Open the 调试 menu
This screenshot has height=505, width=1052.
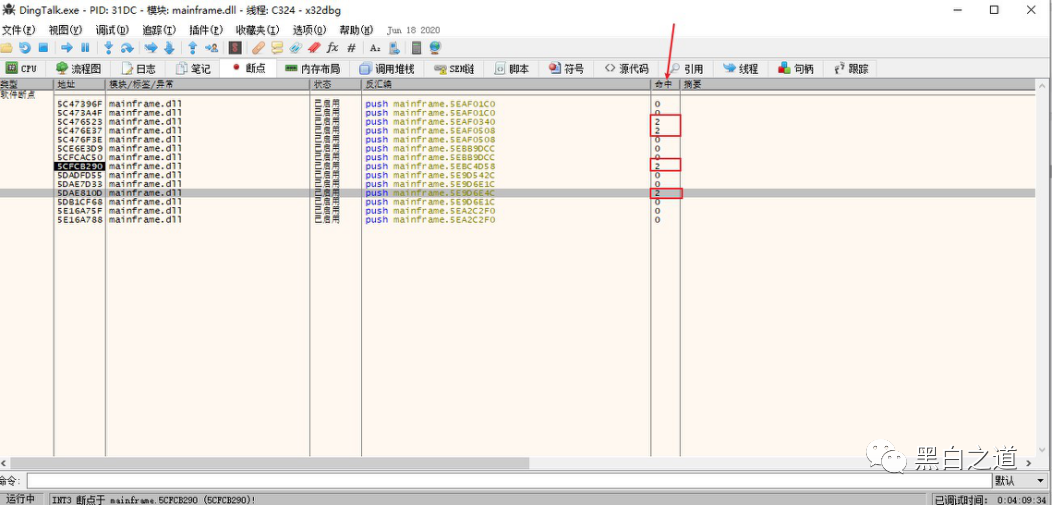pyautogui.click(x=112, y=30)
